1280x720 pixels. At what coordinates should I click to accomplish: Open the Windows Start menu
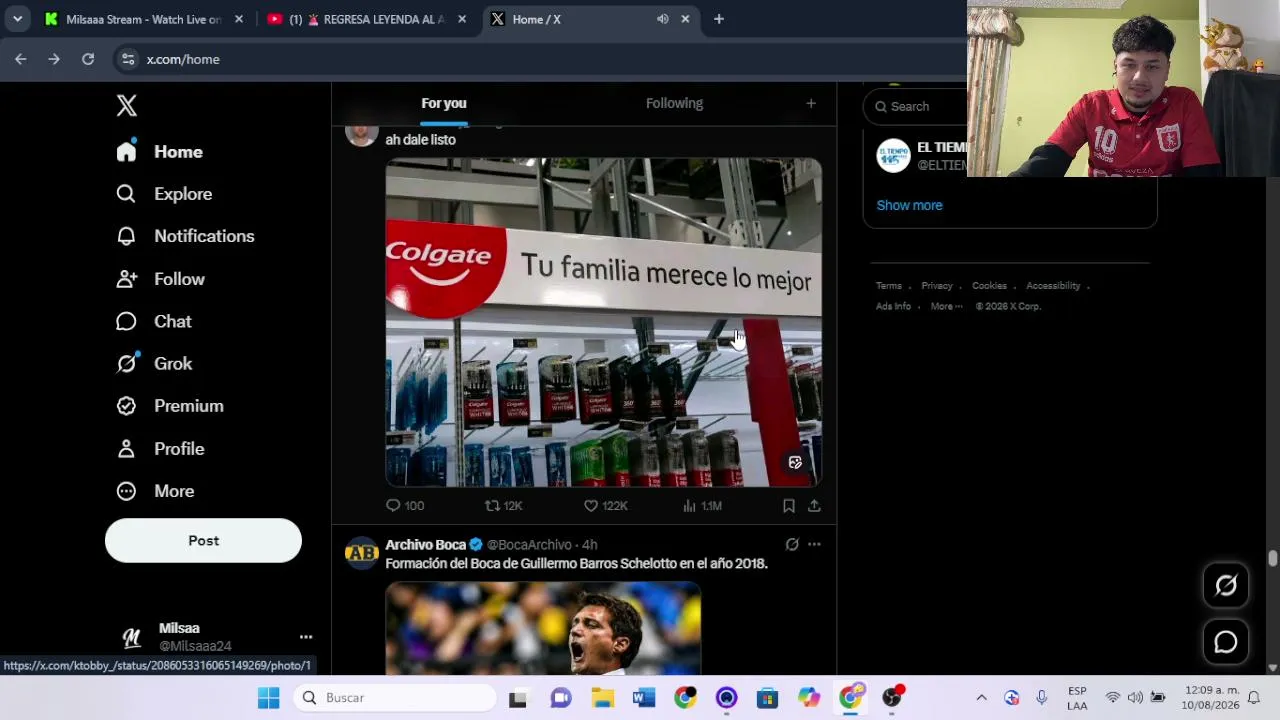pos(269,698)
